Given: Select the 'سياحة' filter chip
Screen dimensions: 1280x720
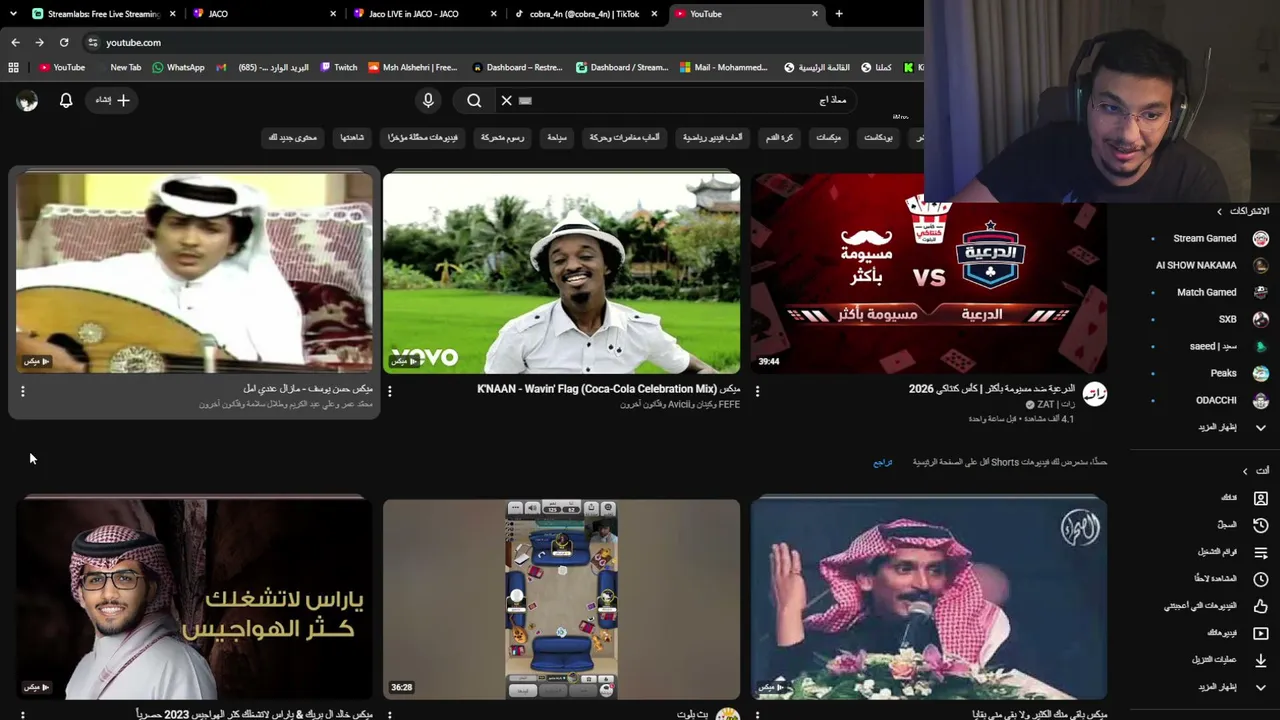Looking at the screenshot, I should (557, 137).
